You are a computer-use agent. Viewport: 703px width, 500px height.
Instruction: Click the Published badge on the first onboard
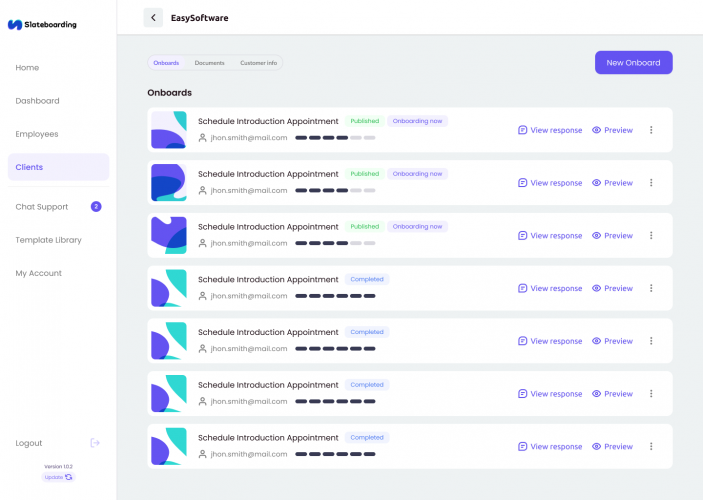(x=365, y=121)
